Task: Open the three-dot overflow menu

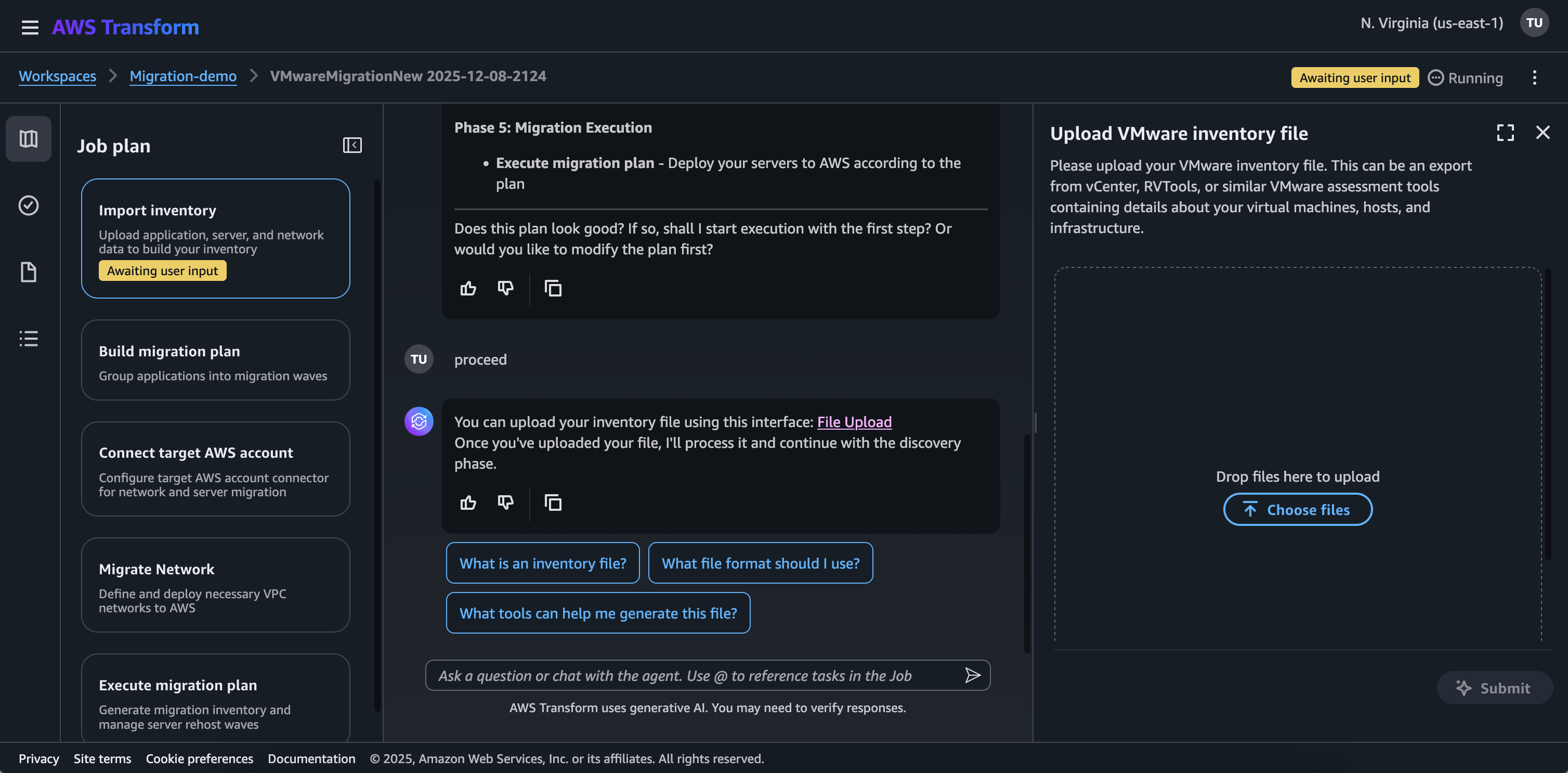Action: coord(1535,78)
